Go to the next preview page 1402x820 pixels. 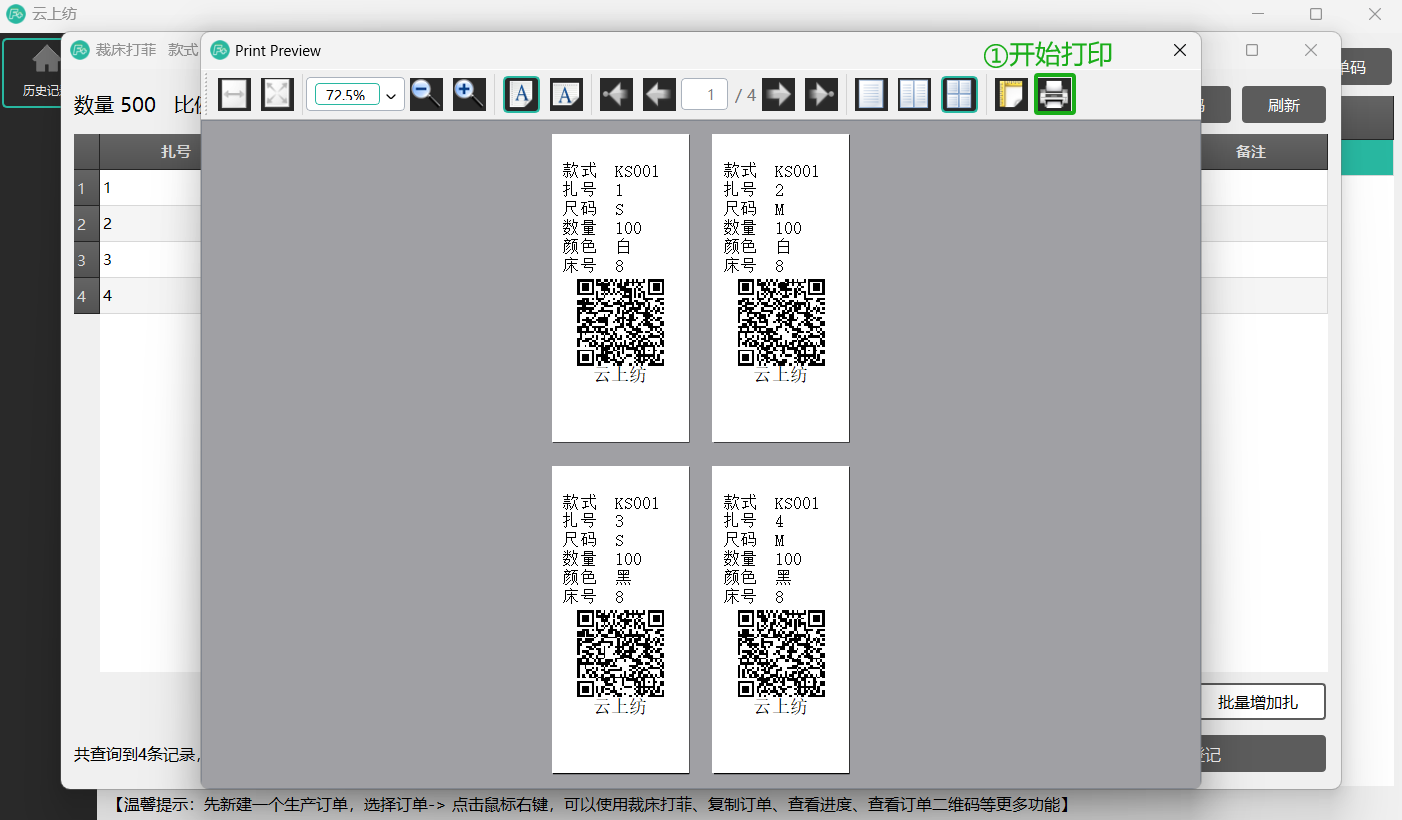click(778, 95)
